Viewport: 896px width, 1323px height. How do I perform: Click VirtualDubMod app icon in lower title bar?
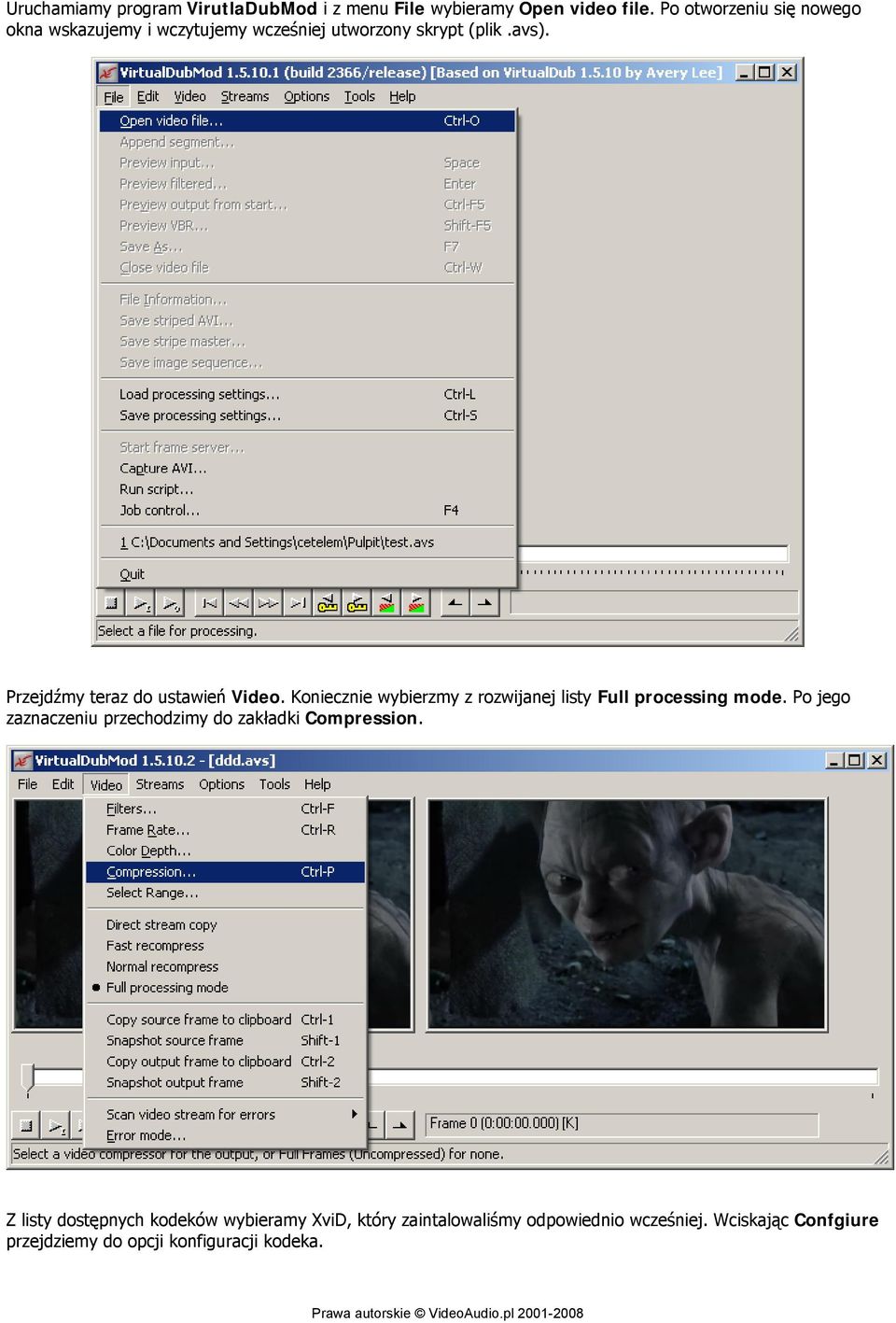(x=23, y=760)
